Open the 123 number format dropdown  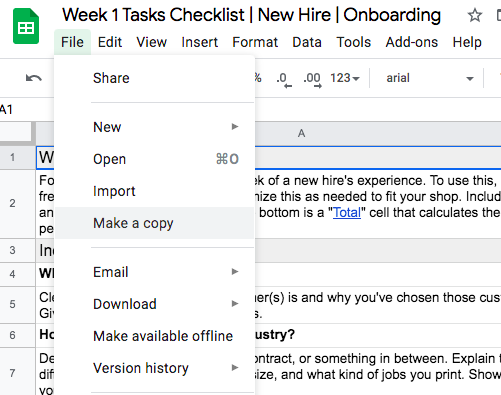pyautogui.click(x=345, y=78)
